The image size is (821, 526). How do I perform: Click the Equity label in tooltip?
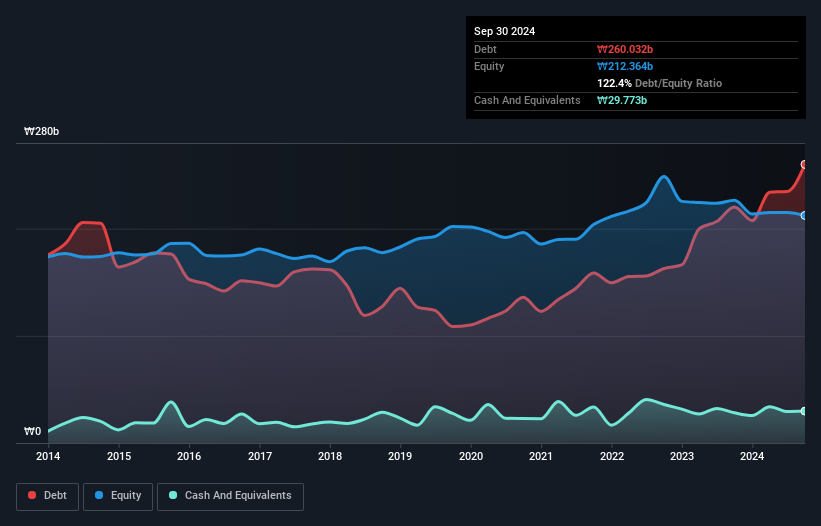(x=489, y=66)
